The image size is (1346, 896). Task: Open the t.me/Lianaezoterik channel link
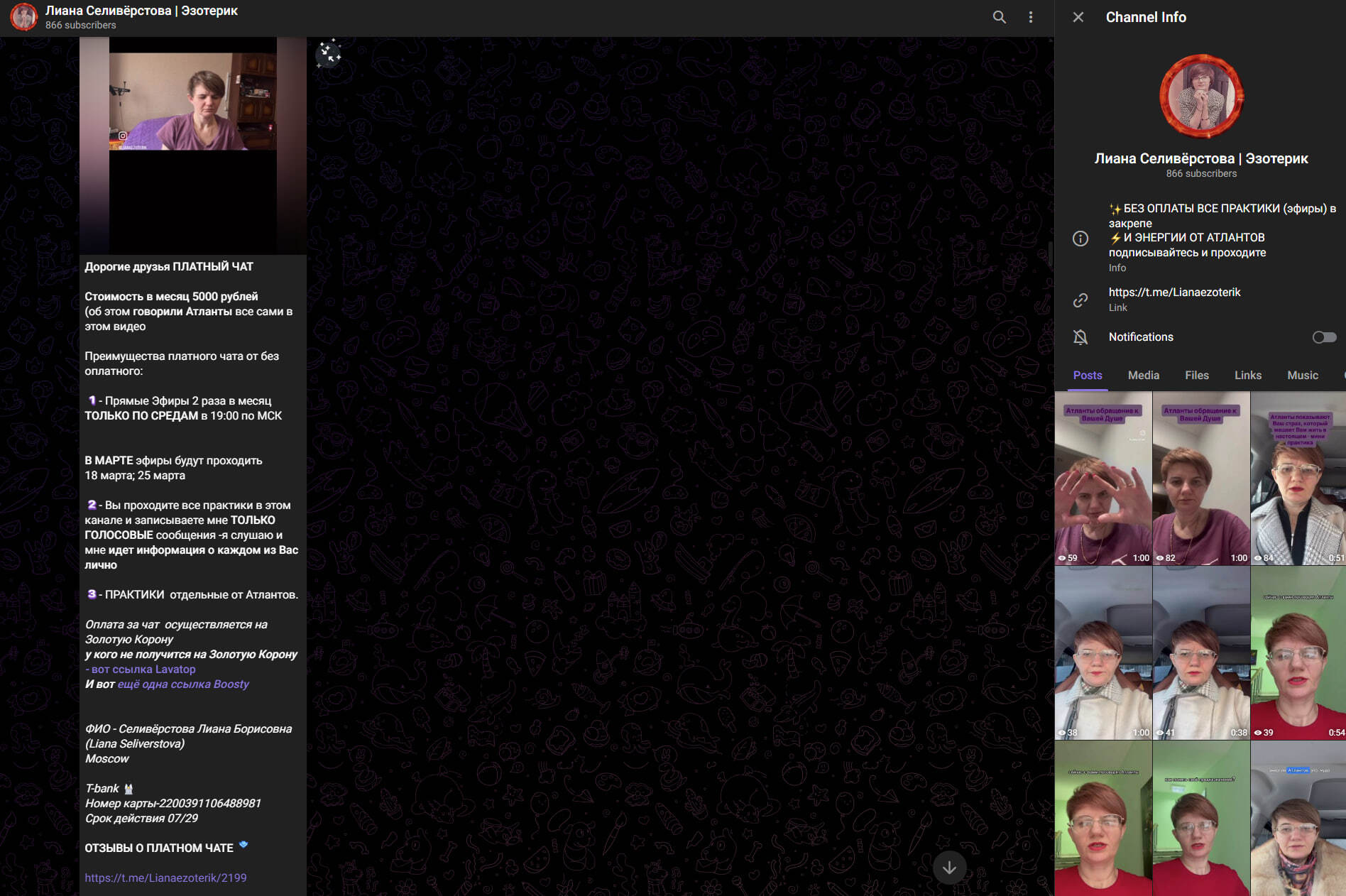1174,292
